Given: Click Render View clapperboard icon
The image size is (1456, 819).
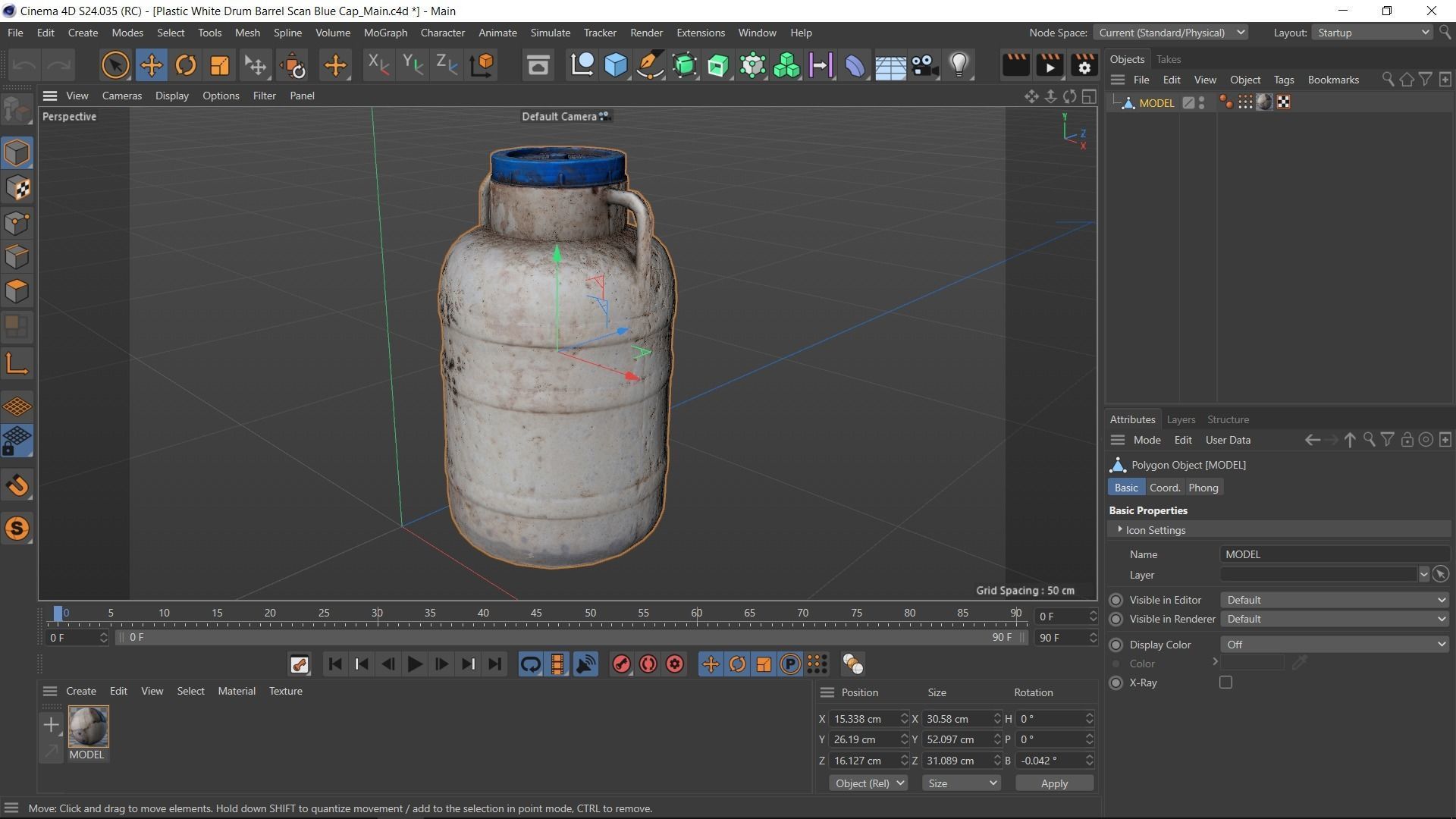Looking at the screenshot, I should pyautogui.click(x=1015, y=65).
